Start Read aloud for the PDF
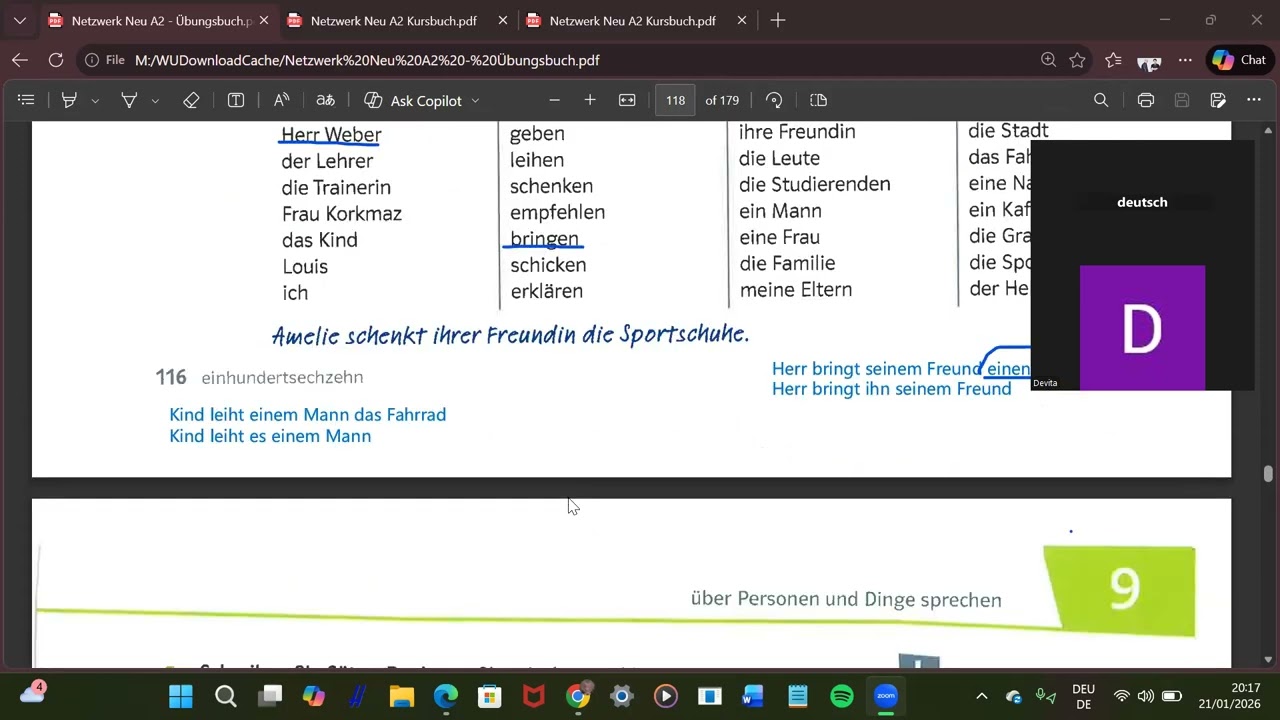1280x720 pixels. point(281,100)
